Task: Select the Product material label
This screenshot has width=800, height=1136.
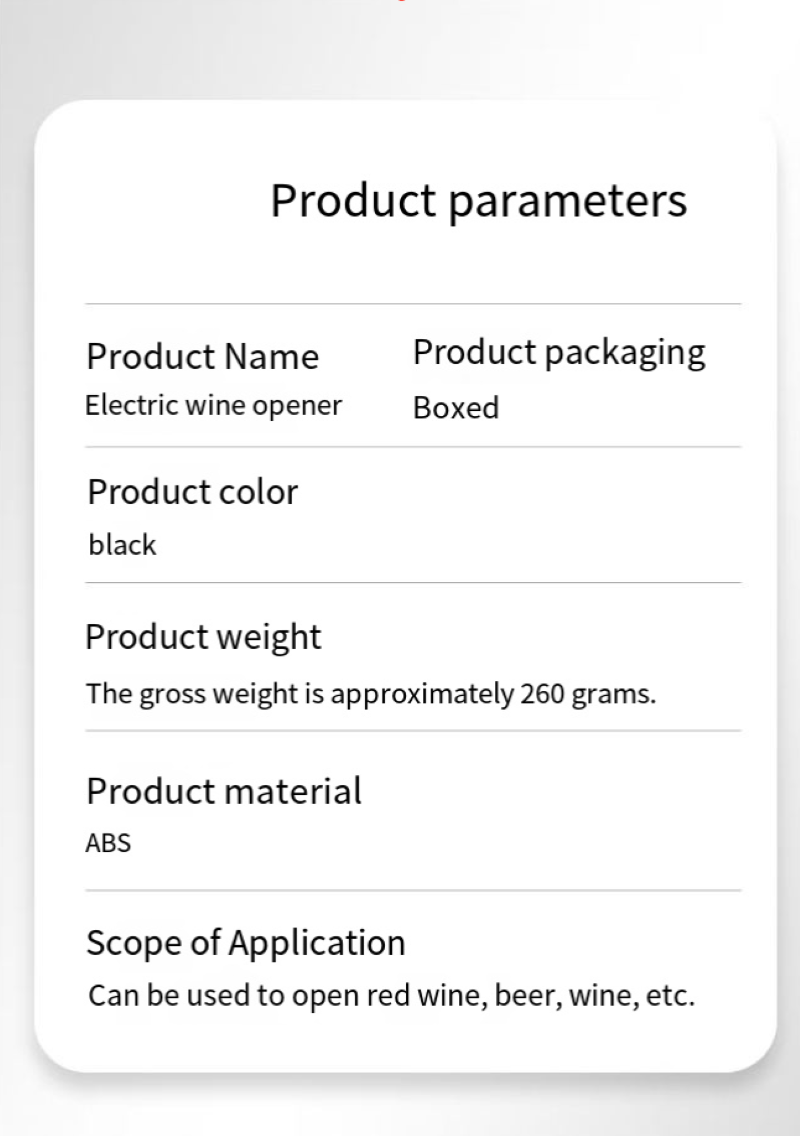Action: click(223, 791)
